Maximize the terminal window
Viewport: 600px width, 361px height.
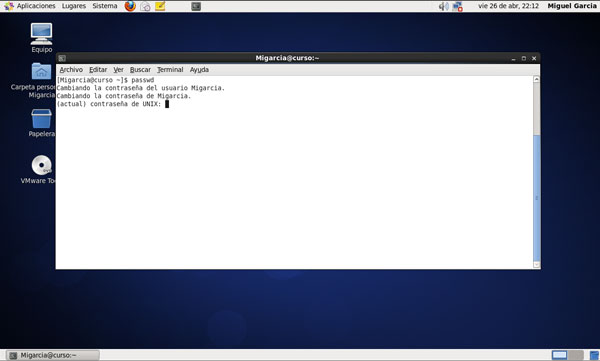tap(523, 58)
